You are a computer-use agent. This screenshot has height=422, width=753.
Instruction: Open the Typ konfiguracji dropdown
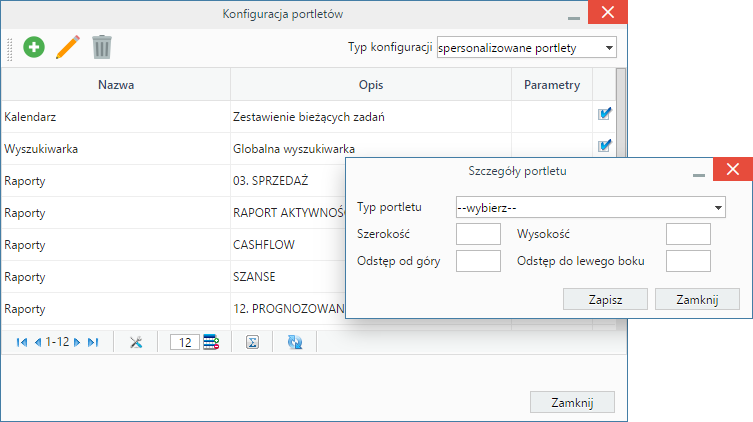tap(526, 48)
